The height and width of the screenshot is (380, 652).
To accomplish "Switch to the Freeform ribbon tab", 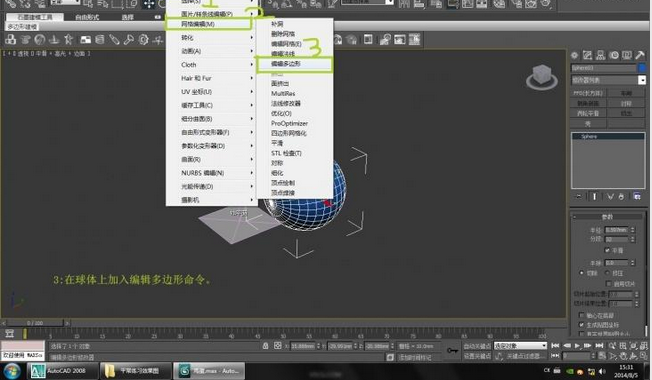I will (x=87, y=17).
